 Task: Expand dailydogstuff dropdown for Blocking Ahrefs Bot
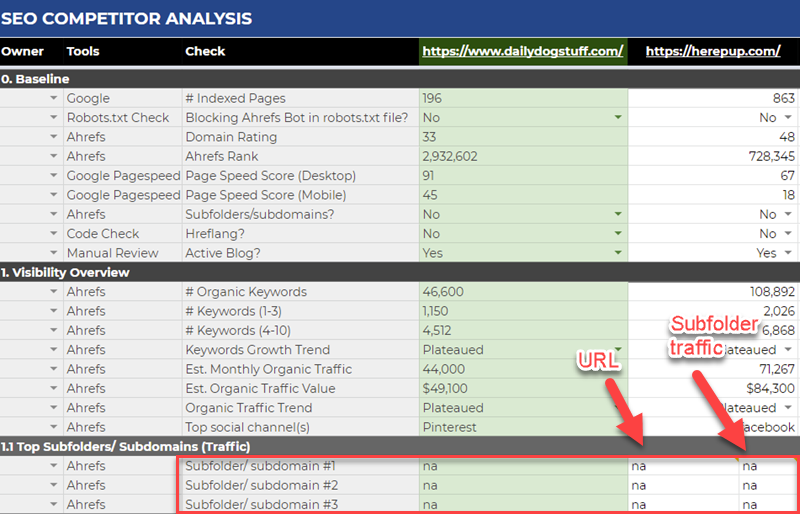point(618,118)
